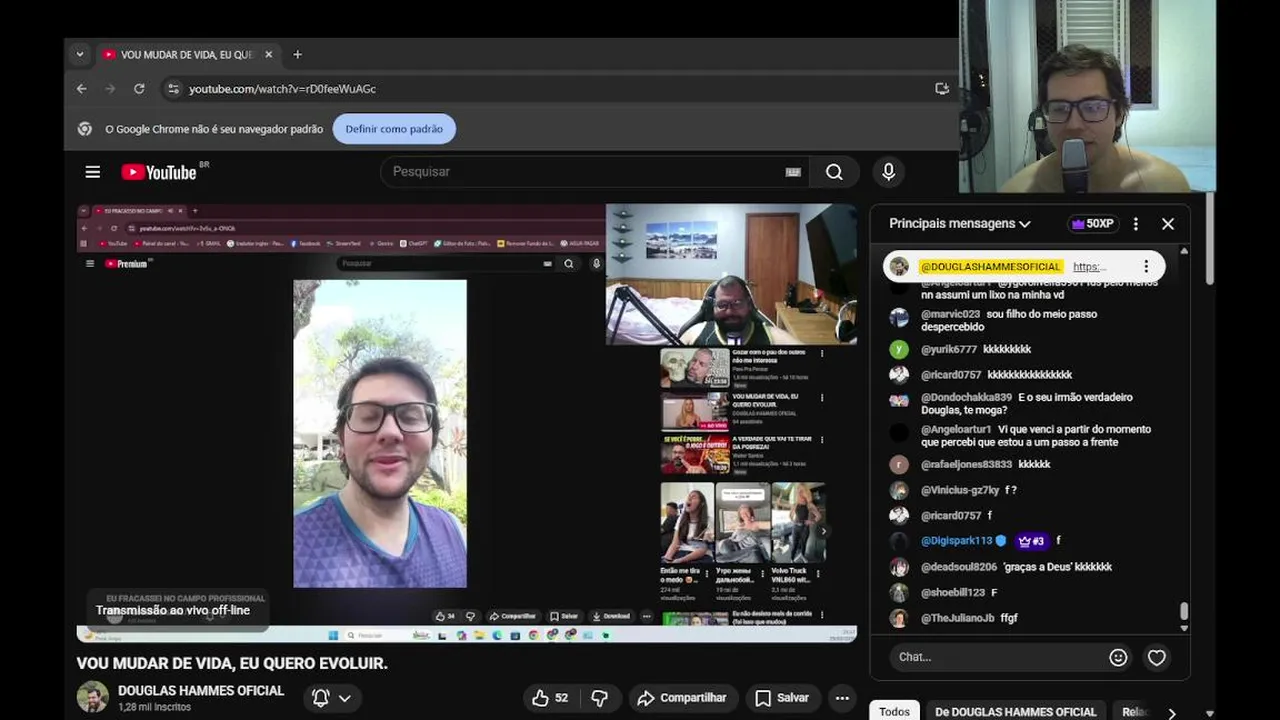Click the channel avatar below the video

(x=93, y=697)
